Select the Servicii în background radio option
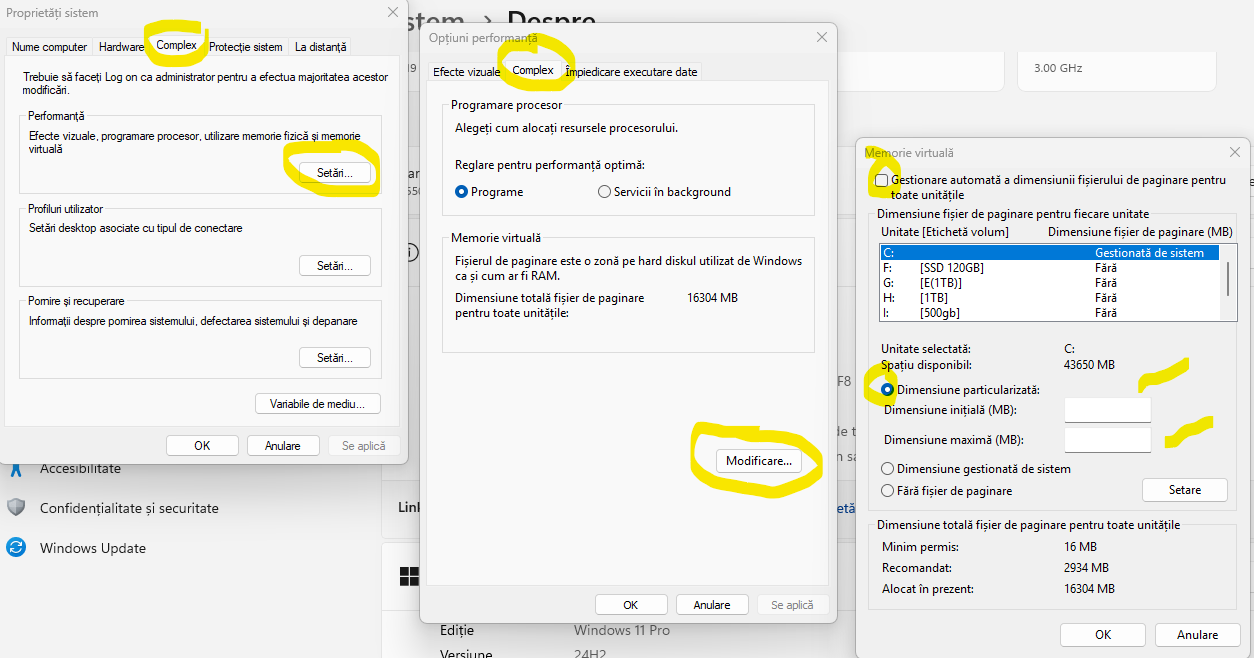Screen dimensions: 1254x658 click(605, 192)
